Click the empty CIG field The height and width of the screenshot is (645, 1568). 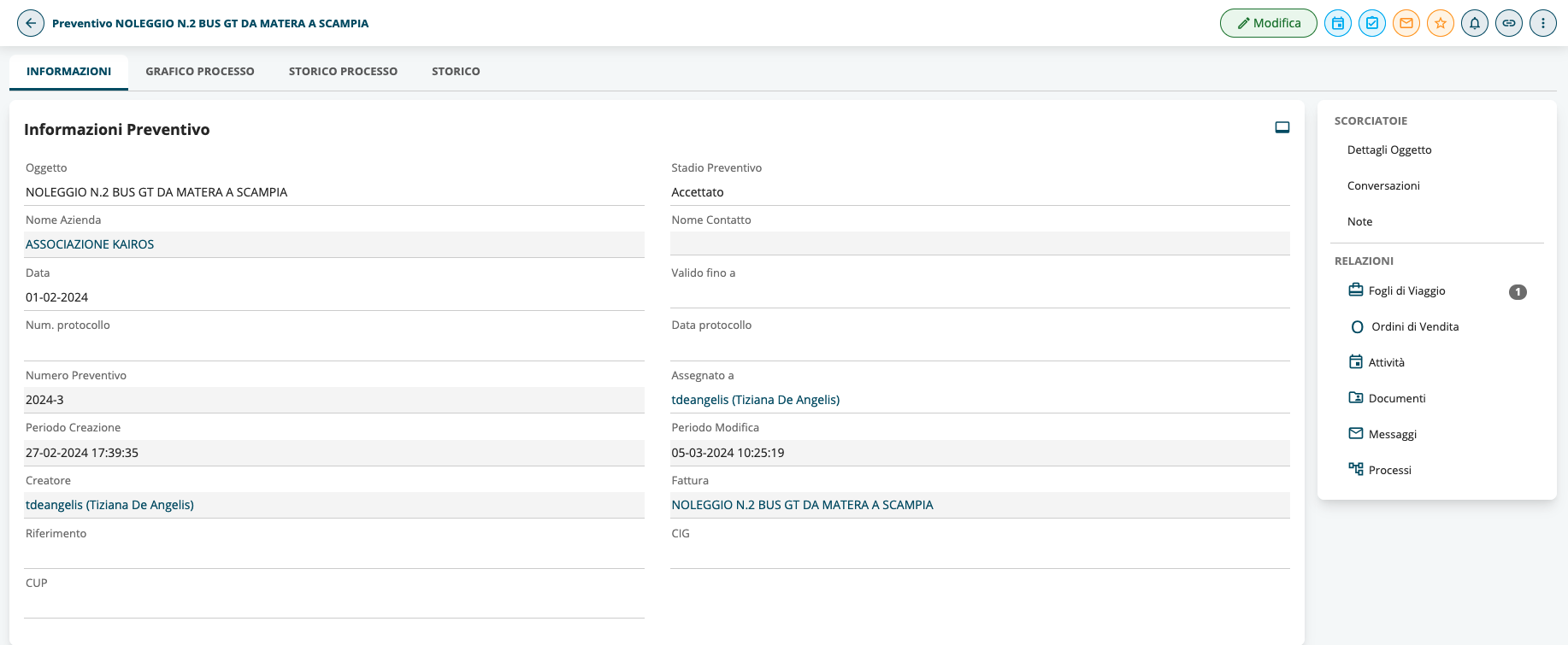(980, 556)
